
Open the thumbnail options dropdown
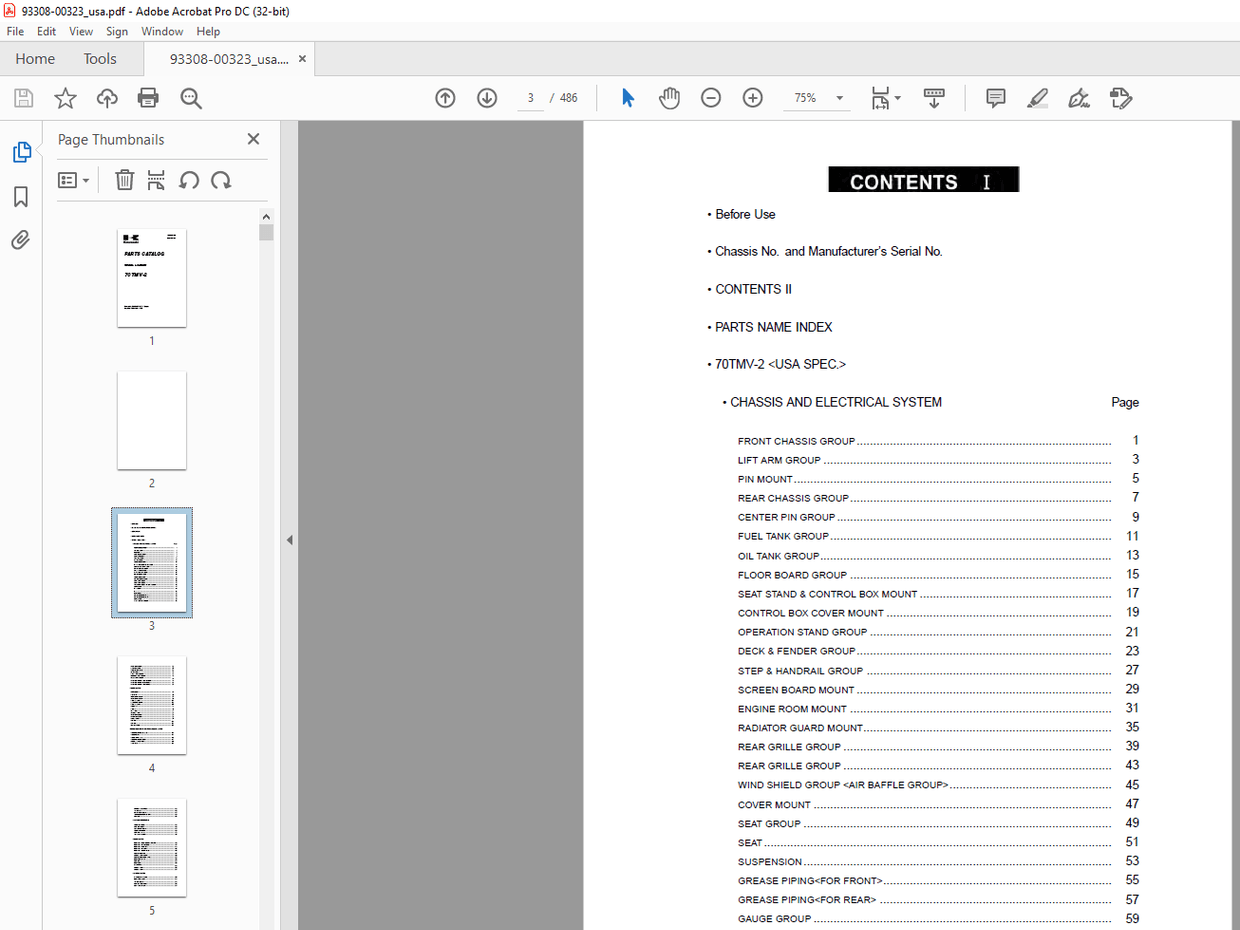(72, 180)
